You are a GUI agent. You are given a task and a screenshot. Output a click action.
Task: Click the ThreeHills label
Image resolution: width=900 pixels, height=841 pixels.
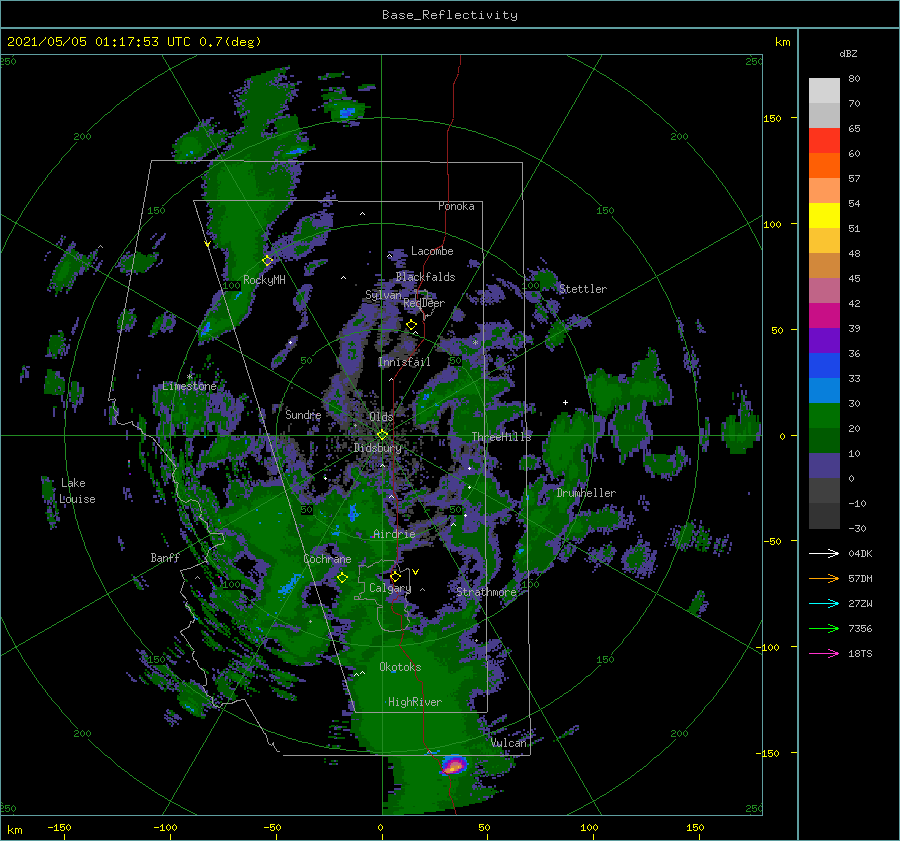coord(501,437)
